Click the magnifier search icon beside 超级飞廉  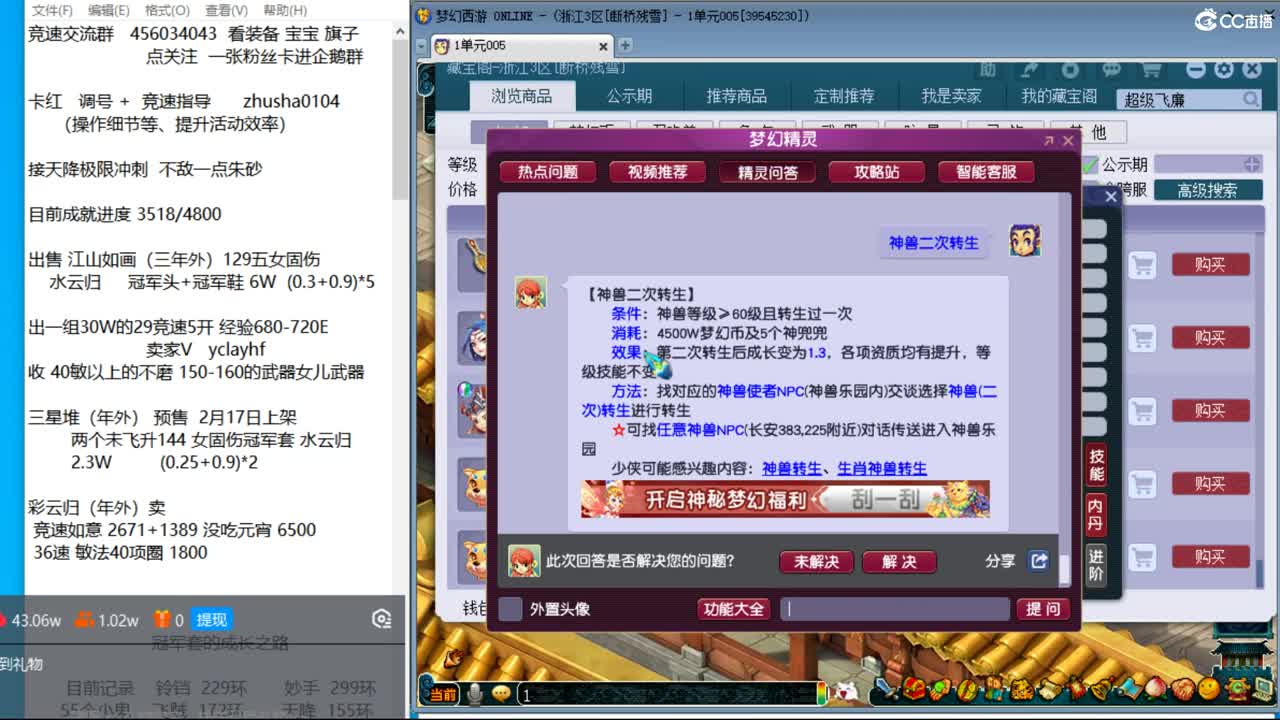pos(1251,99)
